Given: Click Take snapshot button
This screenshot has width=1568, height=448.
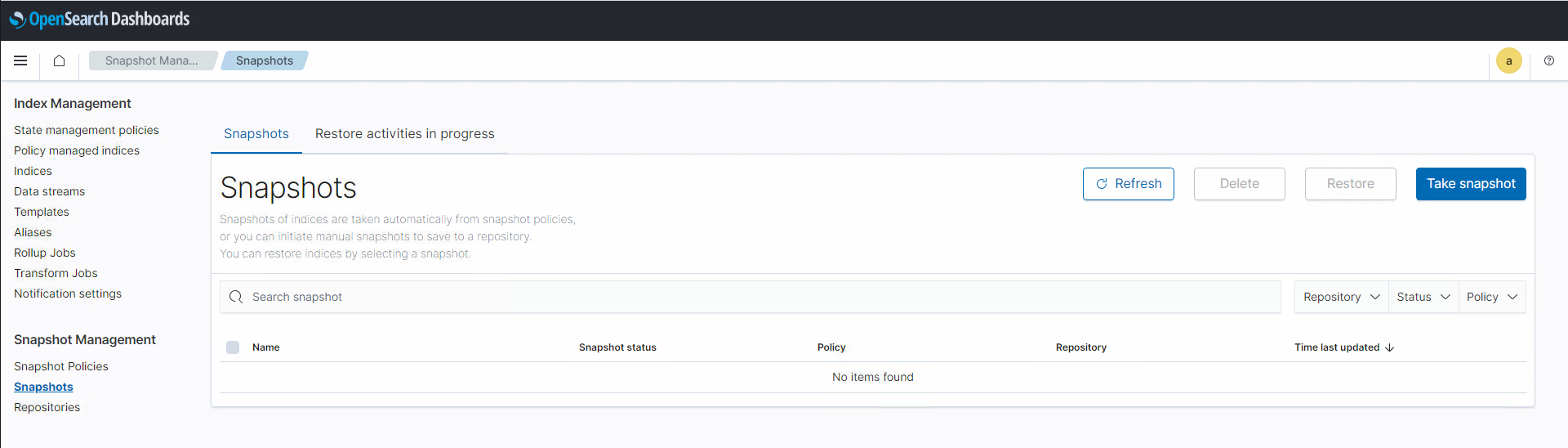Looking at the screenshot, I should click(1471, 184).
